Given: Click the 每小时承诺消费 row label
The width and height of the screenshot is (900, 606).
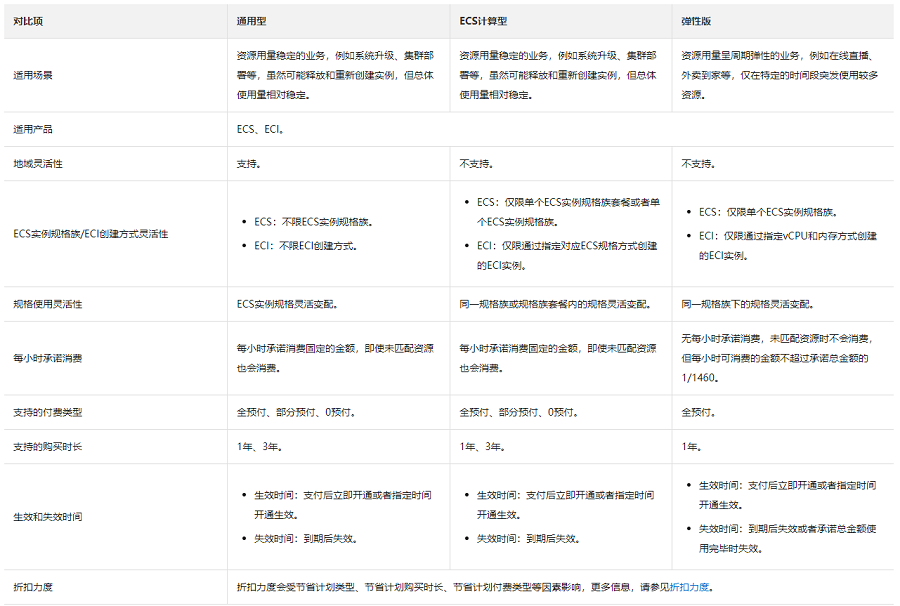Looking at the screenshot, I should [48, 358].
